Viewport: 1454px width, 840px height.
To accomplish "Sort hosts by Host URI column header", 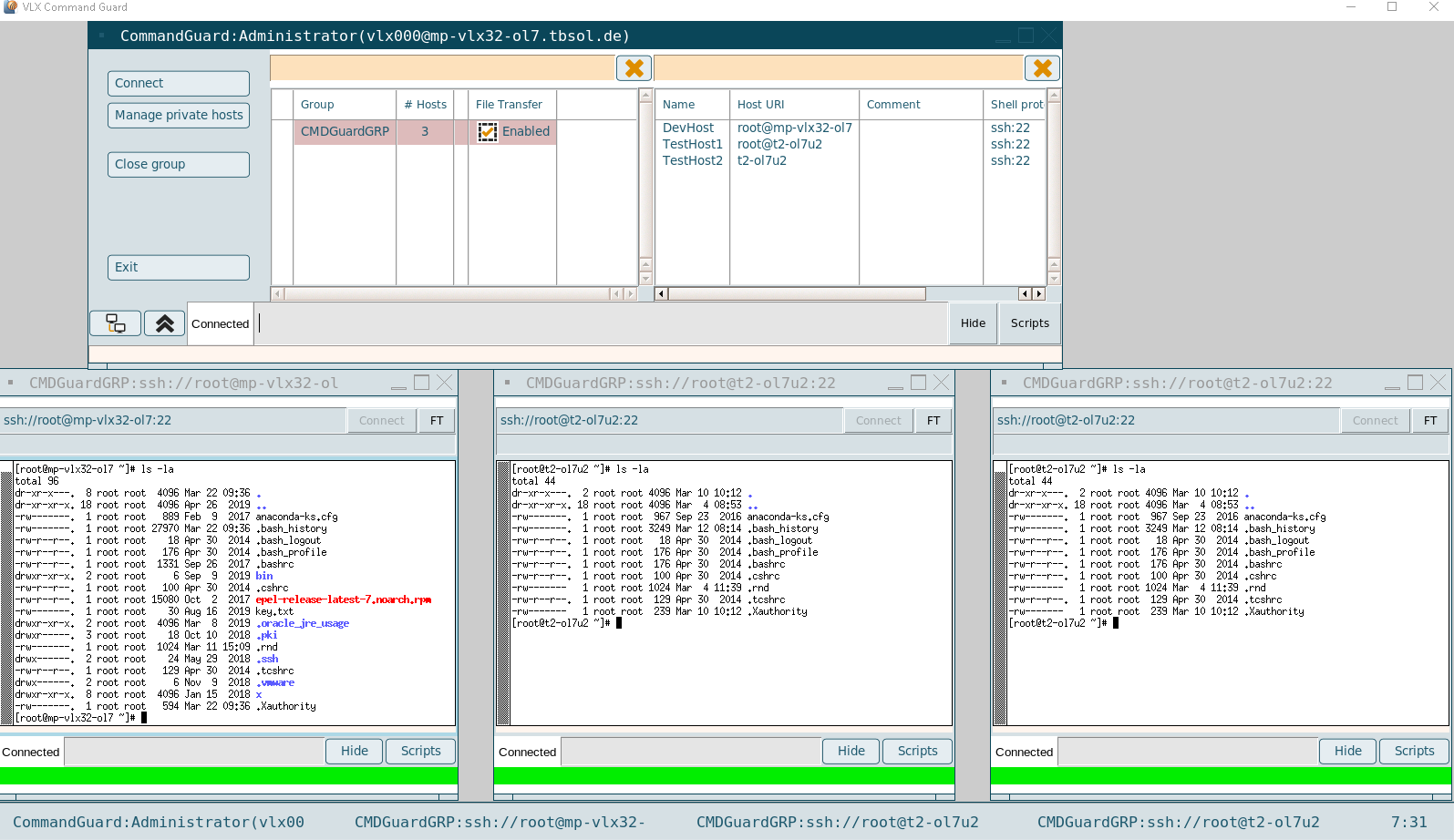I will [x=760, y=105].
